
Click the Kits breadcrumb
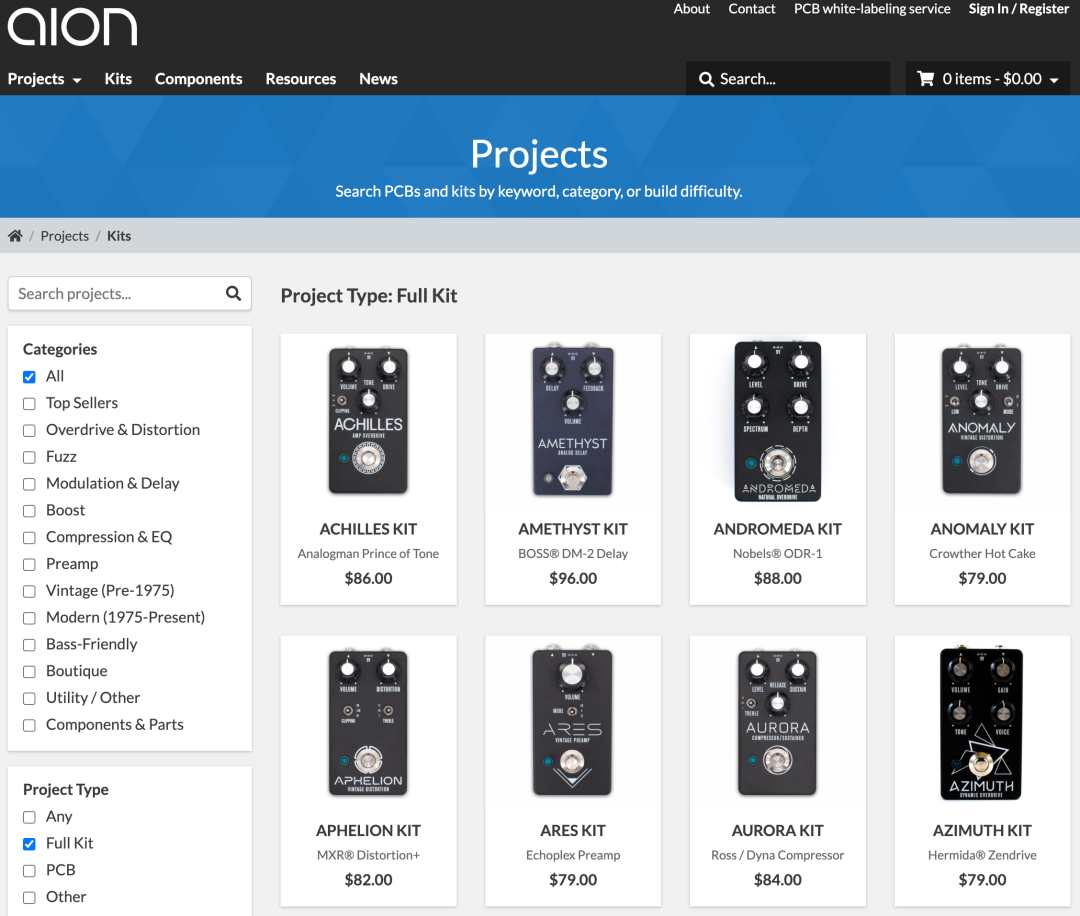pos(118,236)
